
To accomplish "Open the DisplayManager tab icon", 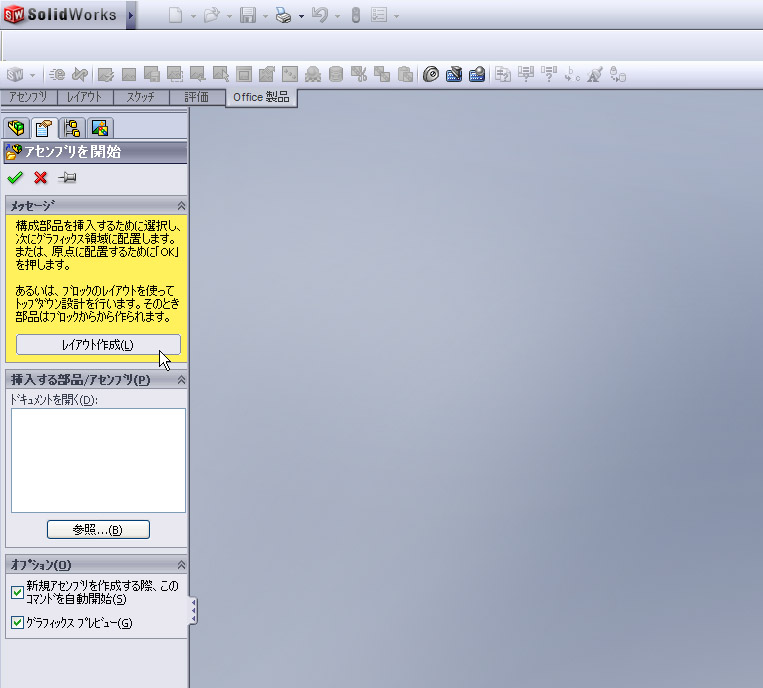I will (100, 128).
